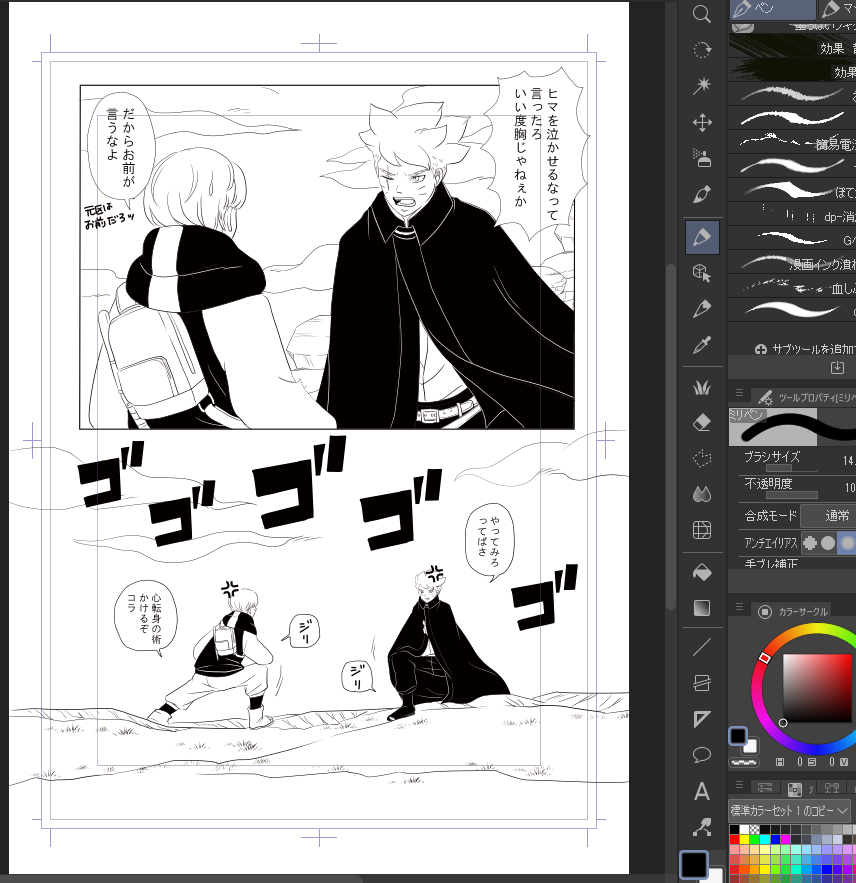Screen dimensions: 856x883
Task: Pick the red swatch in color set
Action: coord(734,839)
